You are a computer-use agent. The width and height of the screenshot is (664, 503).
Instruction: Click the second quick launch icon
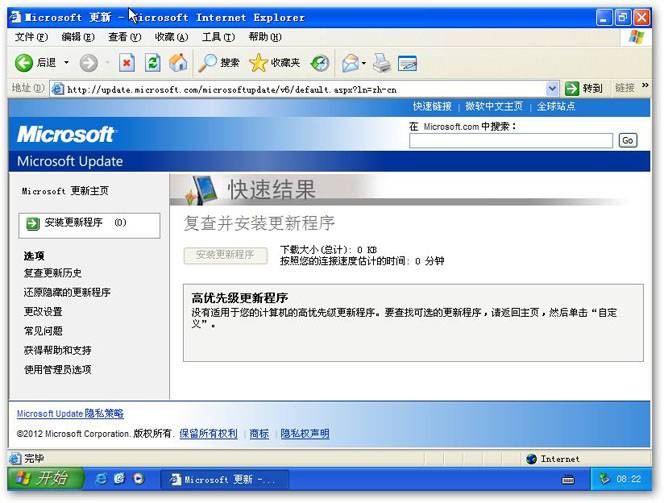pos(119,479)
